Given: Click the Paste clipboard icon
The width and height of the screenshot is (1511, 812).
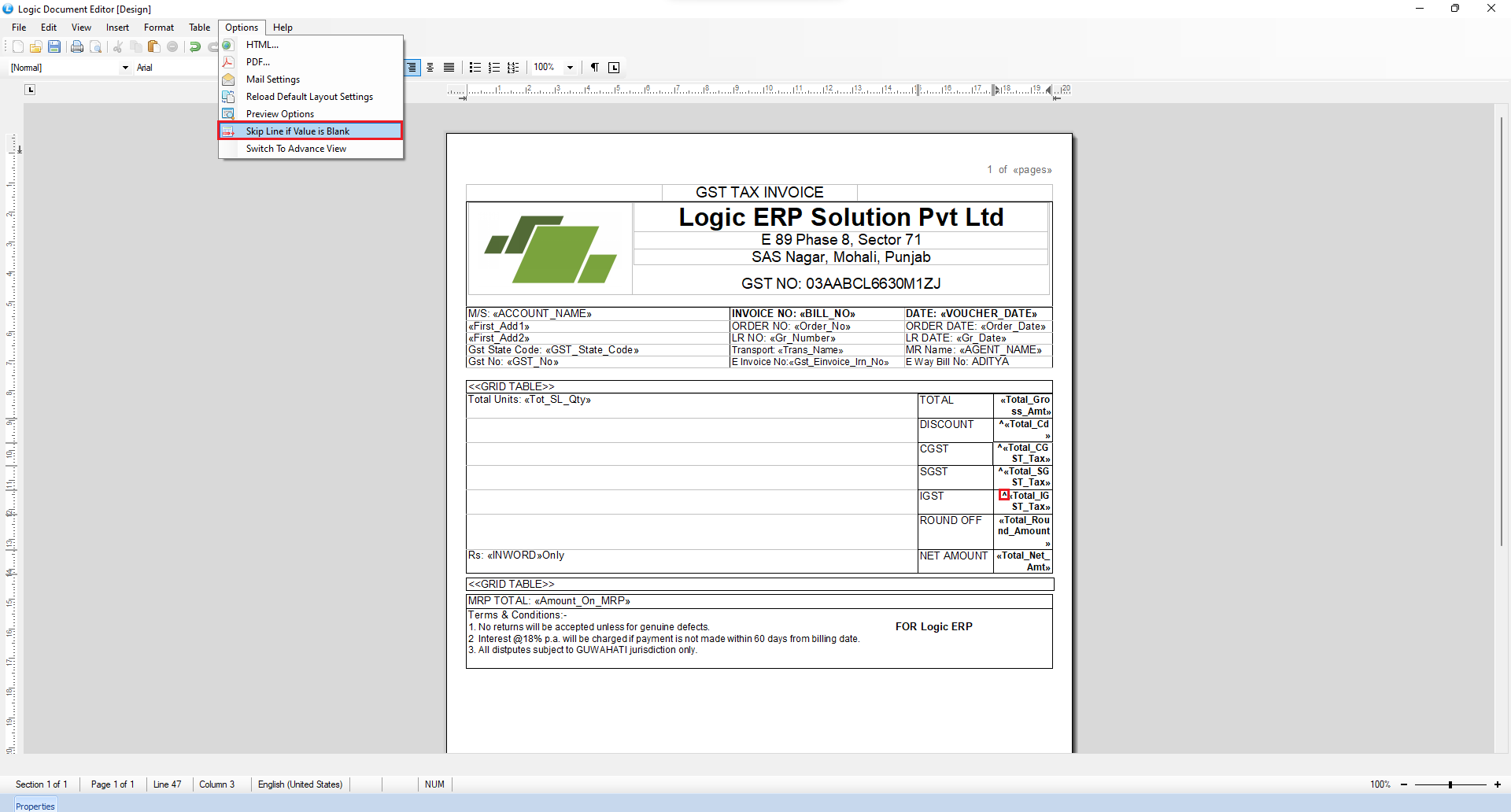Looking at the screenshot, I should 153,47.
